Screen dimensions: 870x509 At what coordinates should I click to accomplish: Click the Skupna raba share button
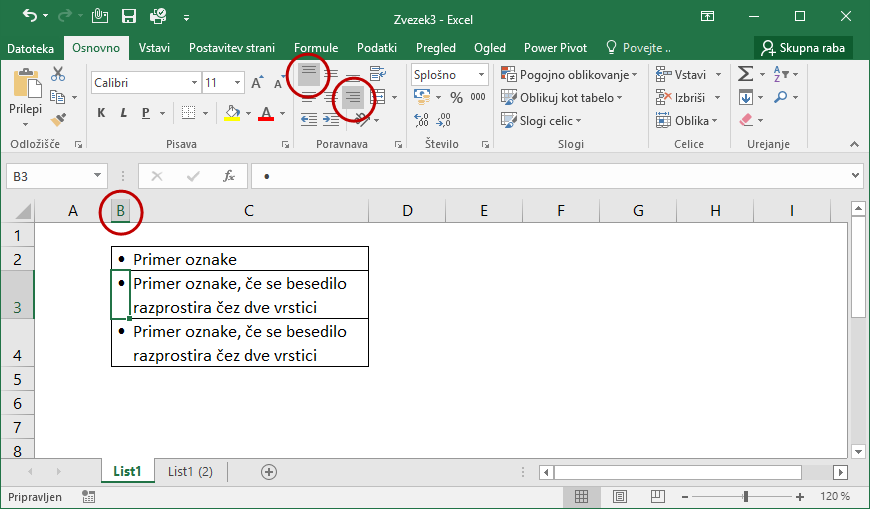[802, 48]
